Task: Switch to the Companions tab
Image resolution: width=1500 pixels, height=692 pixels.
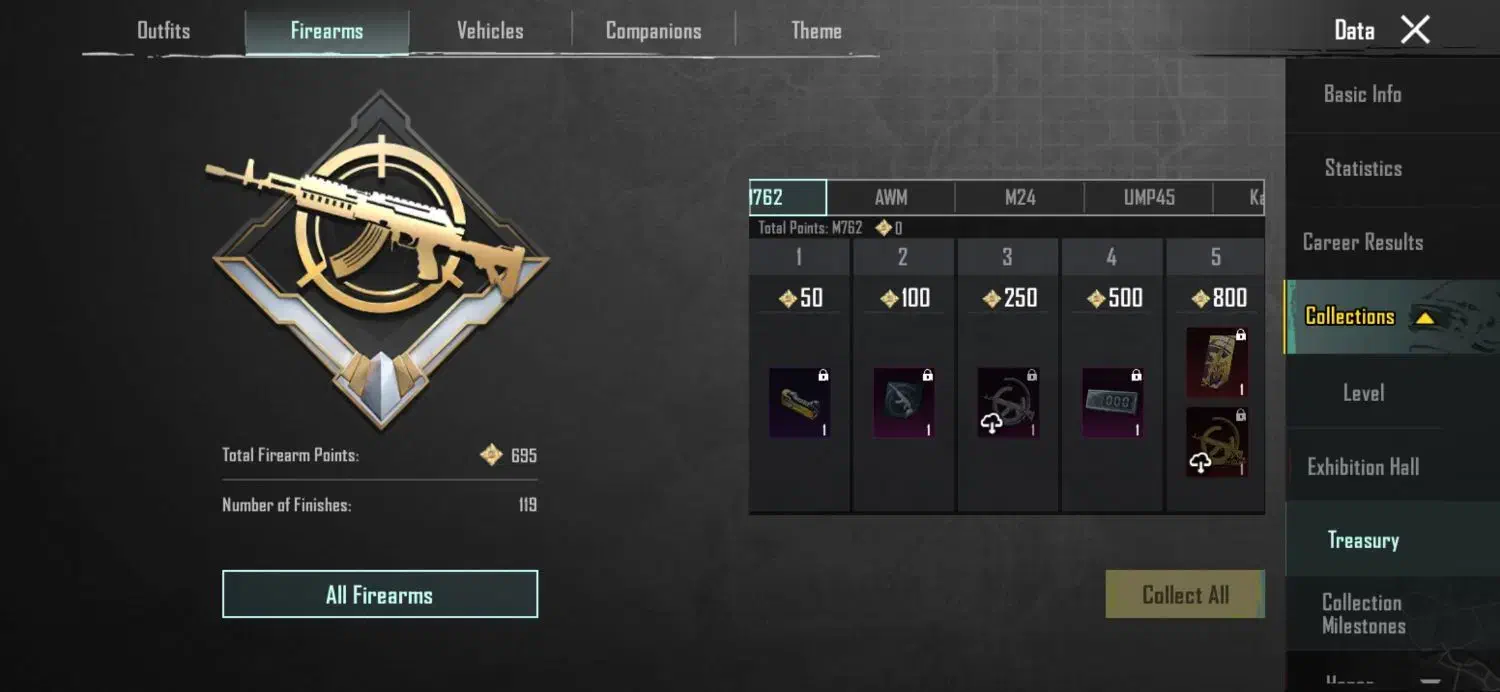Action: (x=653, y=30)
